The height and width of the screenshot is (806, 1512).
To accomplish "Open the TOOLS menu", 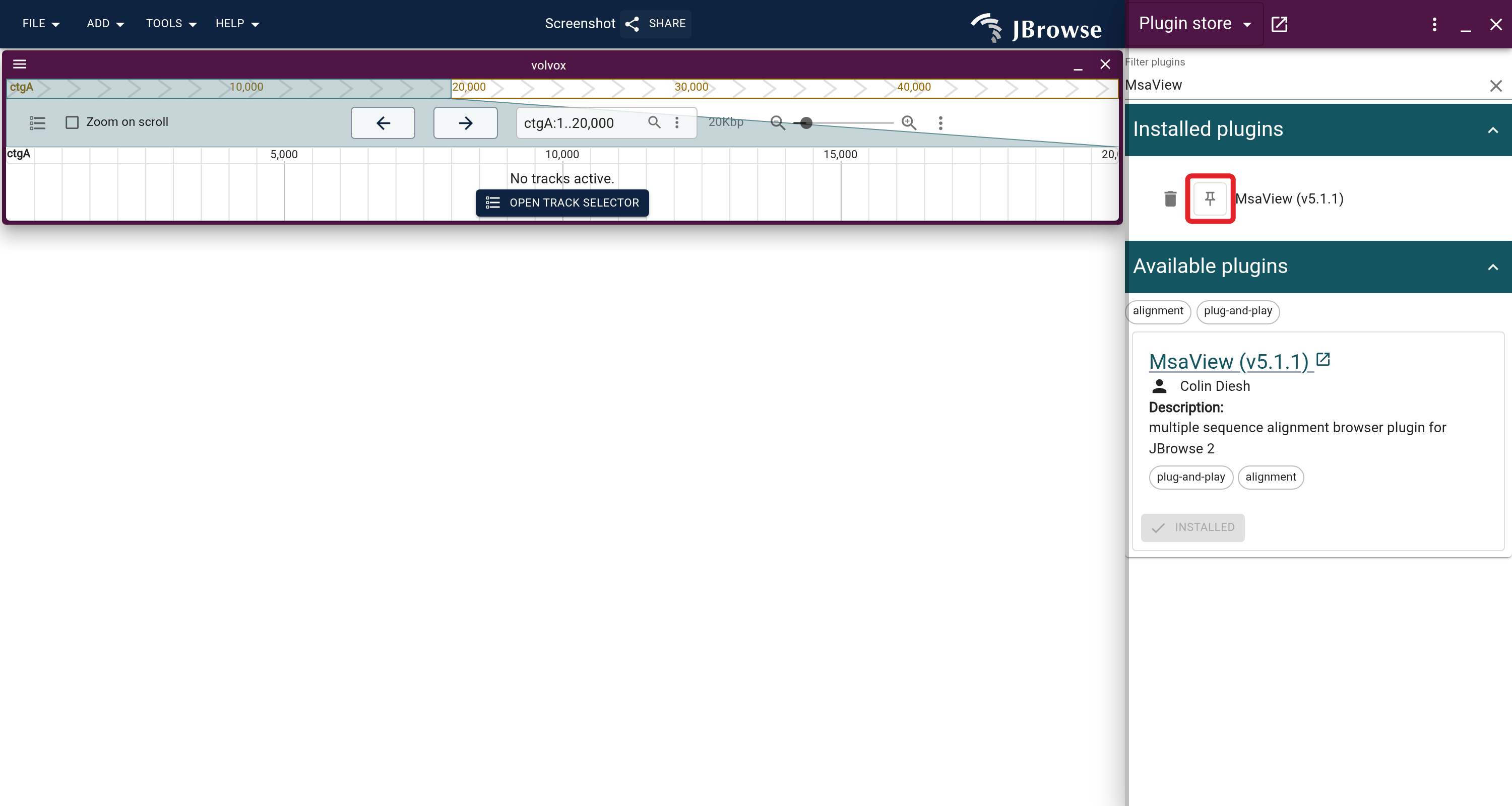I will [x=171, y=24].
